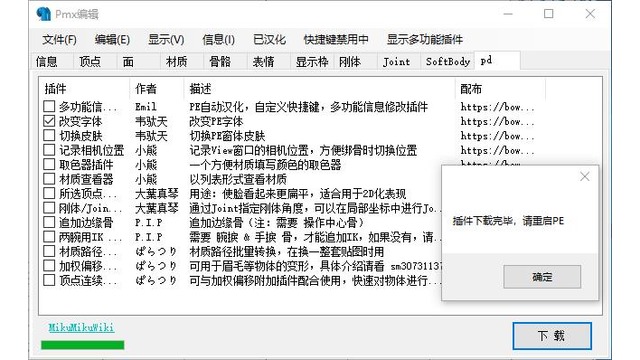Open the 文件(F) menu

[x=59, y=40]
